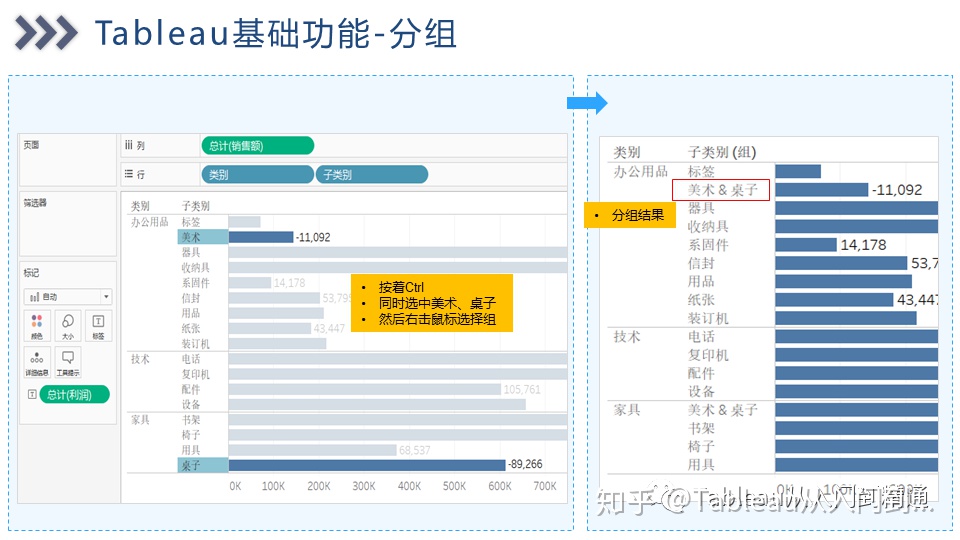Click 装订机 row label in right chart
The height and width of the screenshot is (540, 960).
click(x=708, y=318)
